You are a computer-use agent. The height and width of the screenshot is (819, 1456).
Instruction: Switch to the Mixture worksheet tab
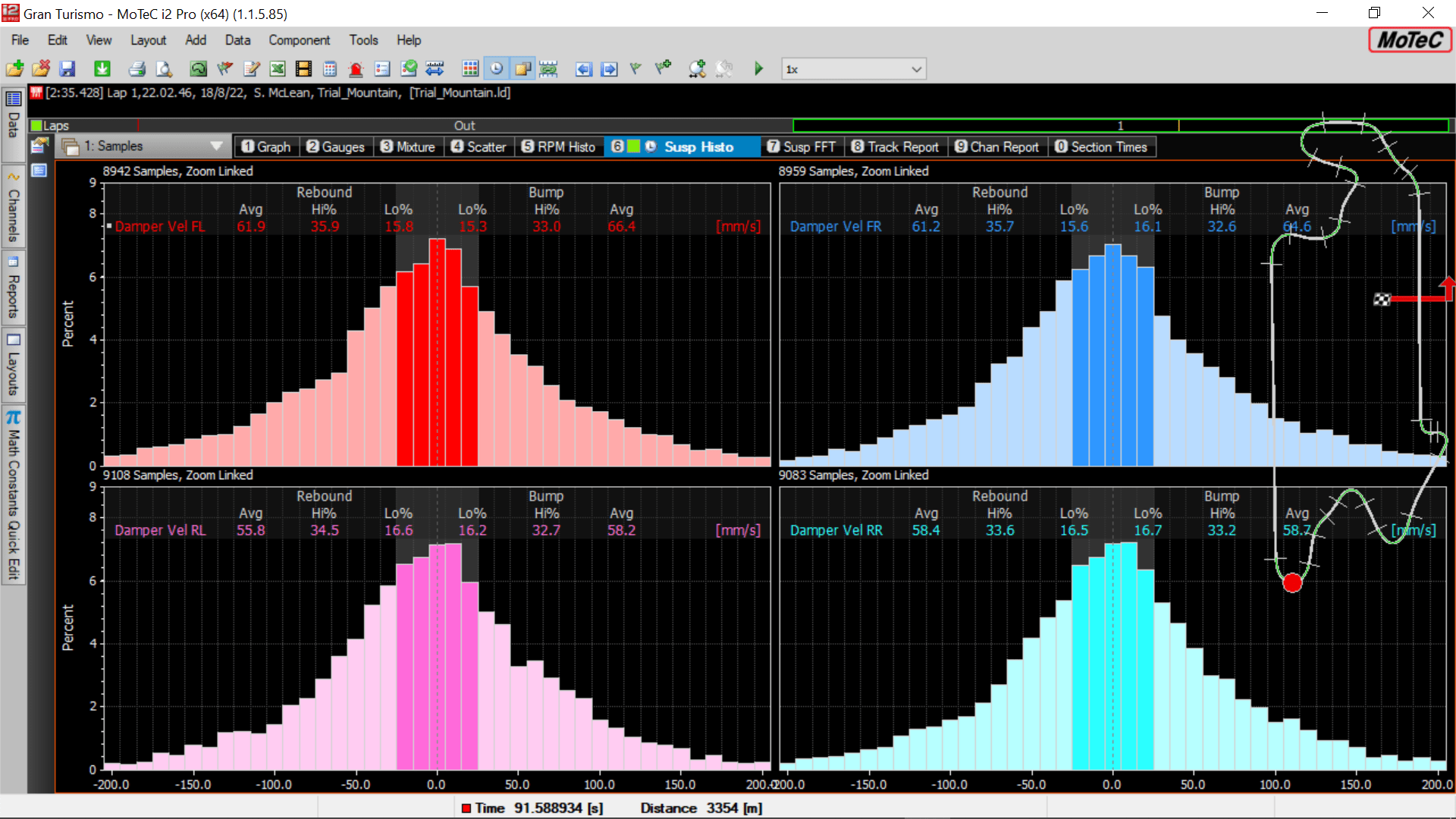(408, 147)
